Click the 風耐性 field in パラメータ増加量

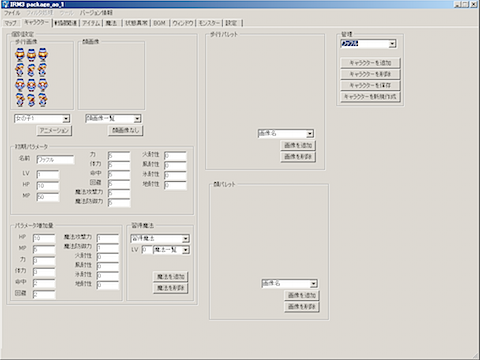[108, 266]
